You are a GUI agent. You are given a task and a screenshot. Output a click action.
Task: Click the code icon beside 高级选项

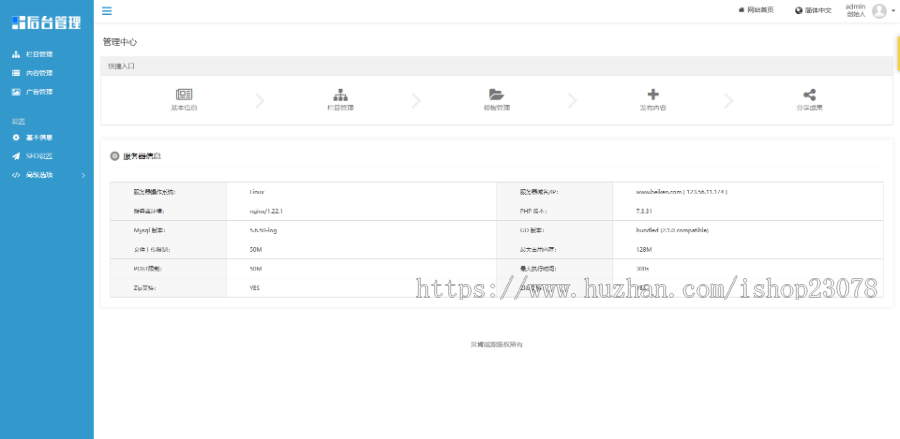pos(16,175)
